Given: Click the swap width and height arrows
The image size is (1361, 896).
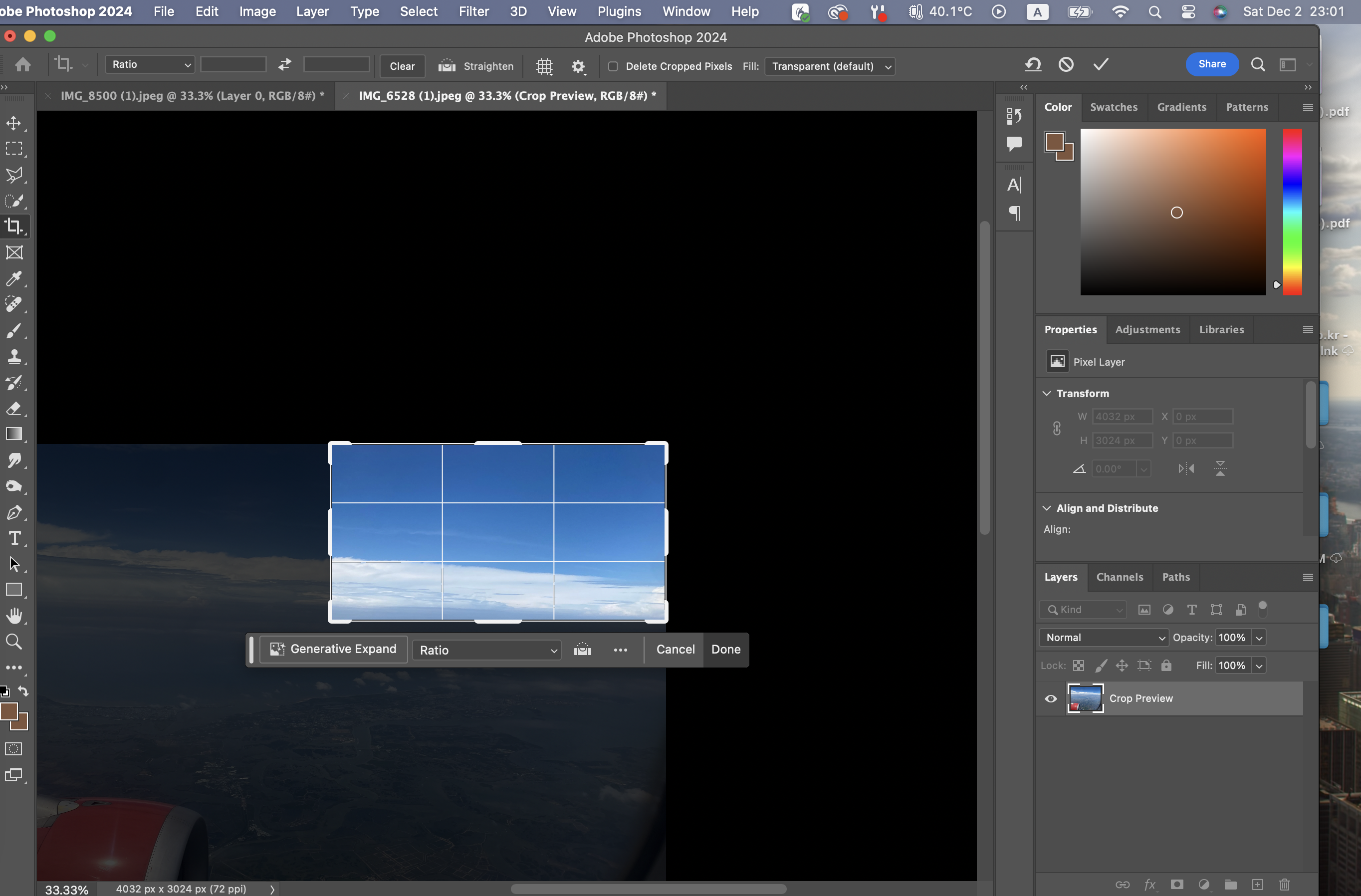Looking at the screenshot, I should (284, 65).
